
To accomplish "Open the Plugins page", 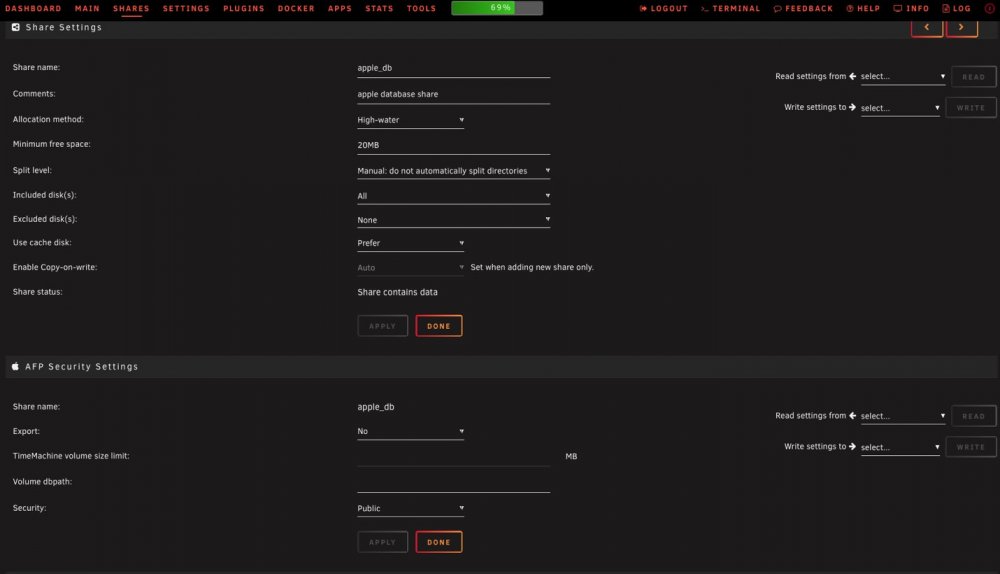I will coord(244,8).
